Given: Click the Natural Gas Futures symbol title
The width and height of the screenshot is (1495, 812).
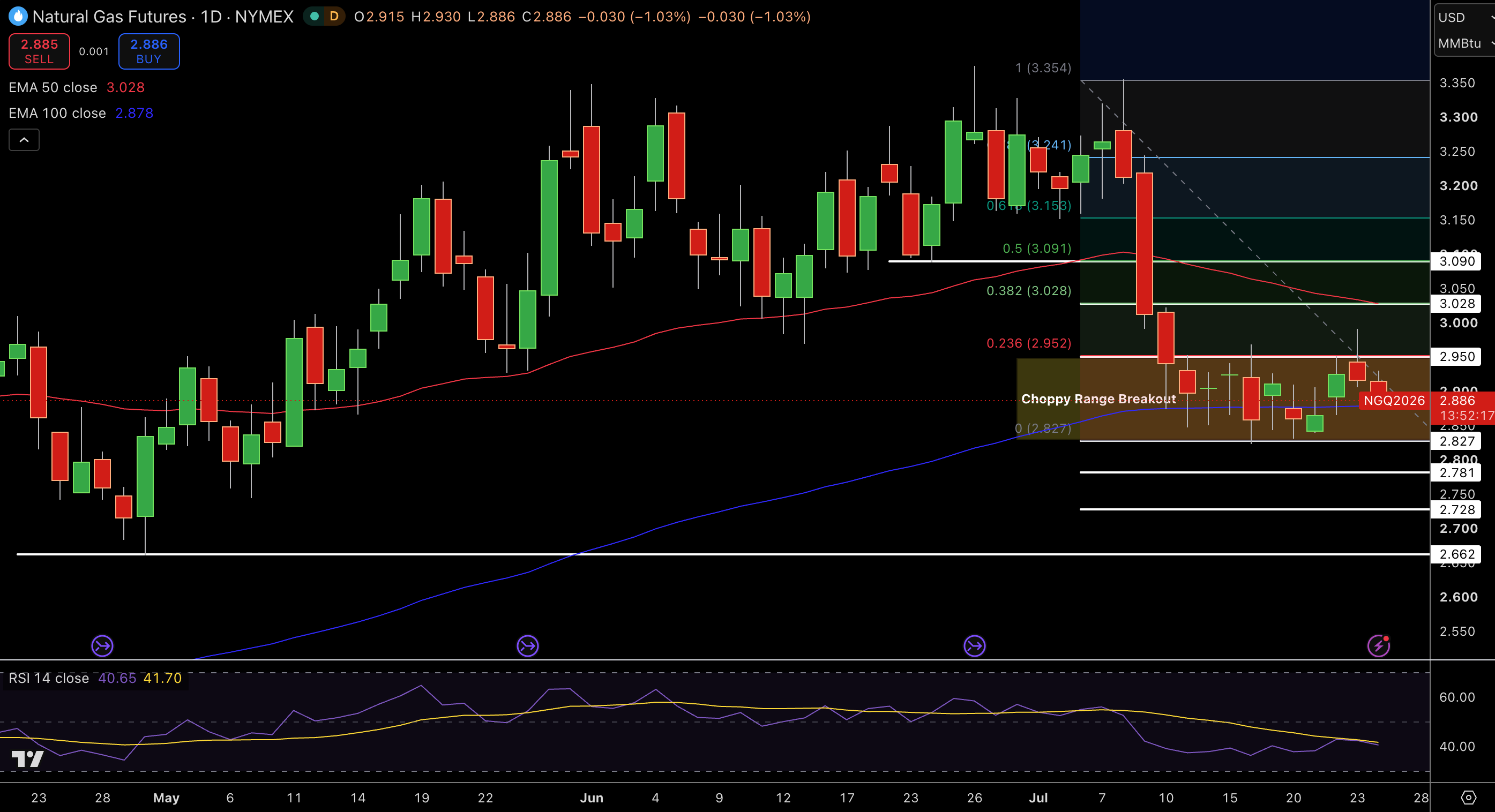Looking at the screenshot, I should tap(163, 16).
